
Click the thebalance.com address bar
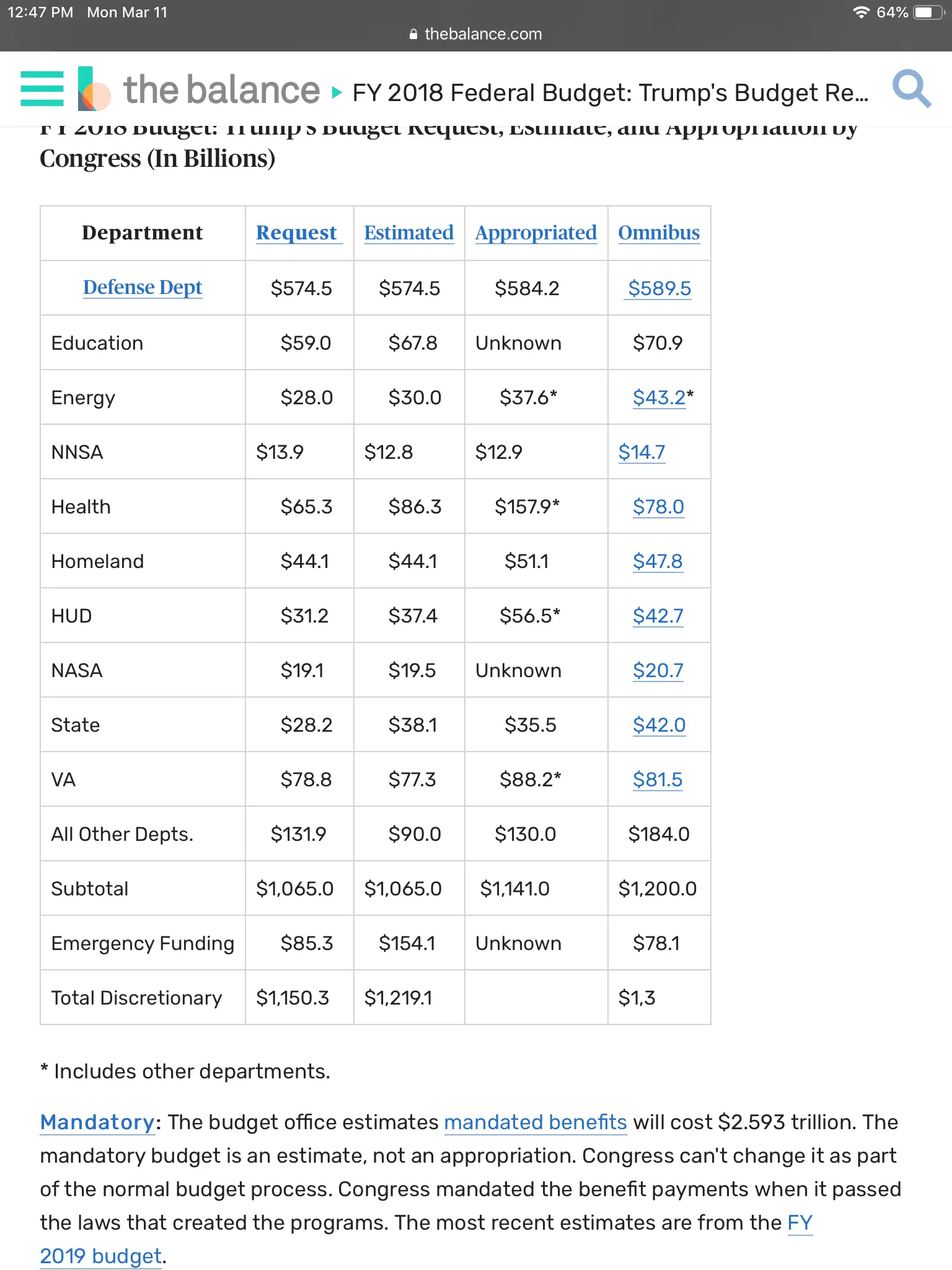(476, 34)
